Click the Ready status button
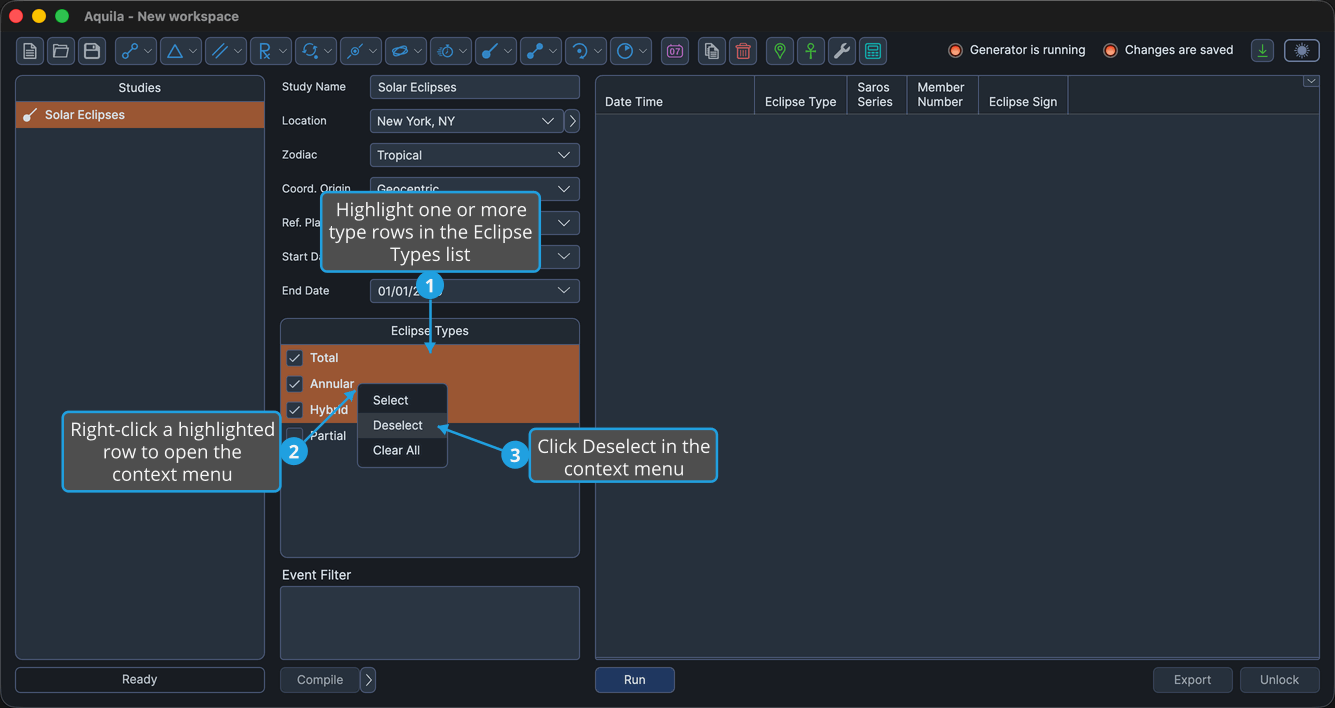This screenshot has height=708, width=1335. point(140,680)
